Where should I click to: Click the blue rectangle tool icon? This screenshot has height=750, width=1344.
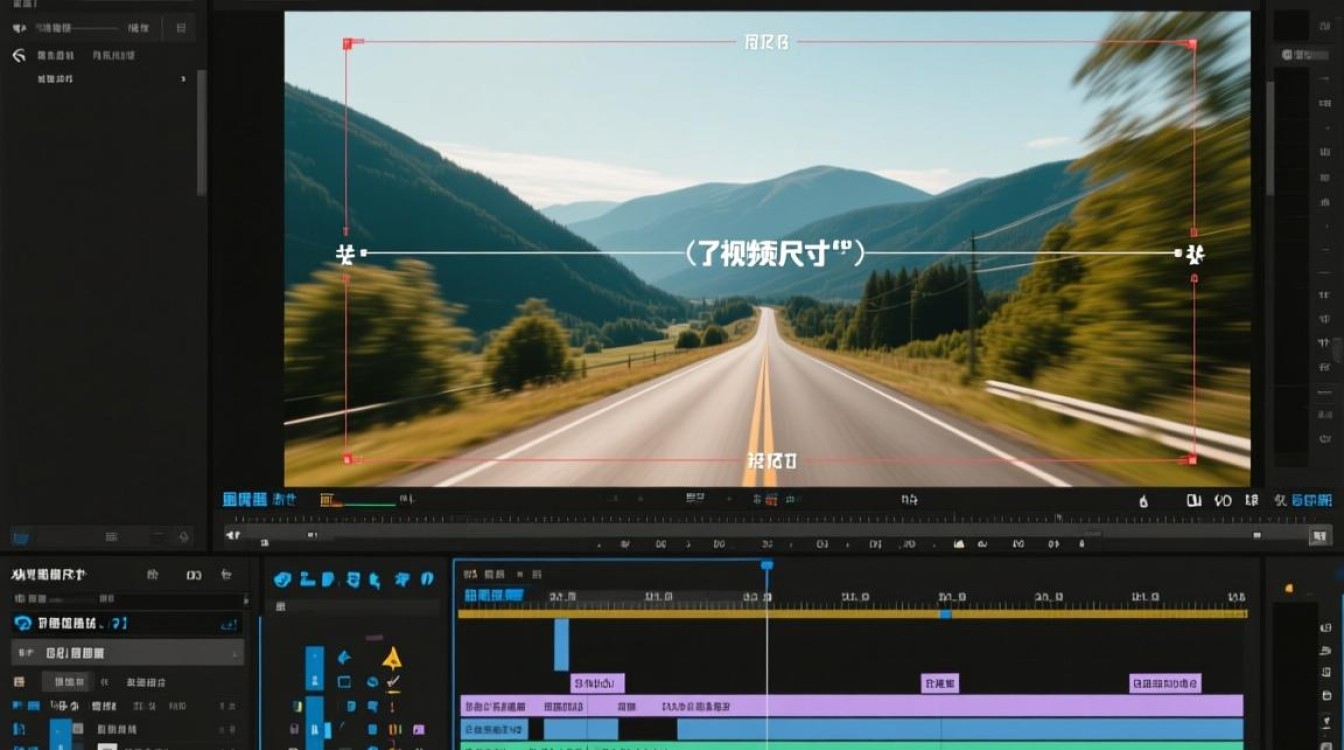point(344,682)
